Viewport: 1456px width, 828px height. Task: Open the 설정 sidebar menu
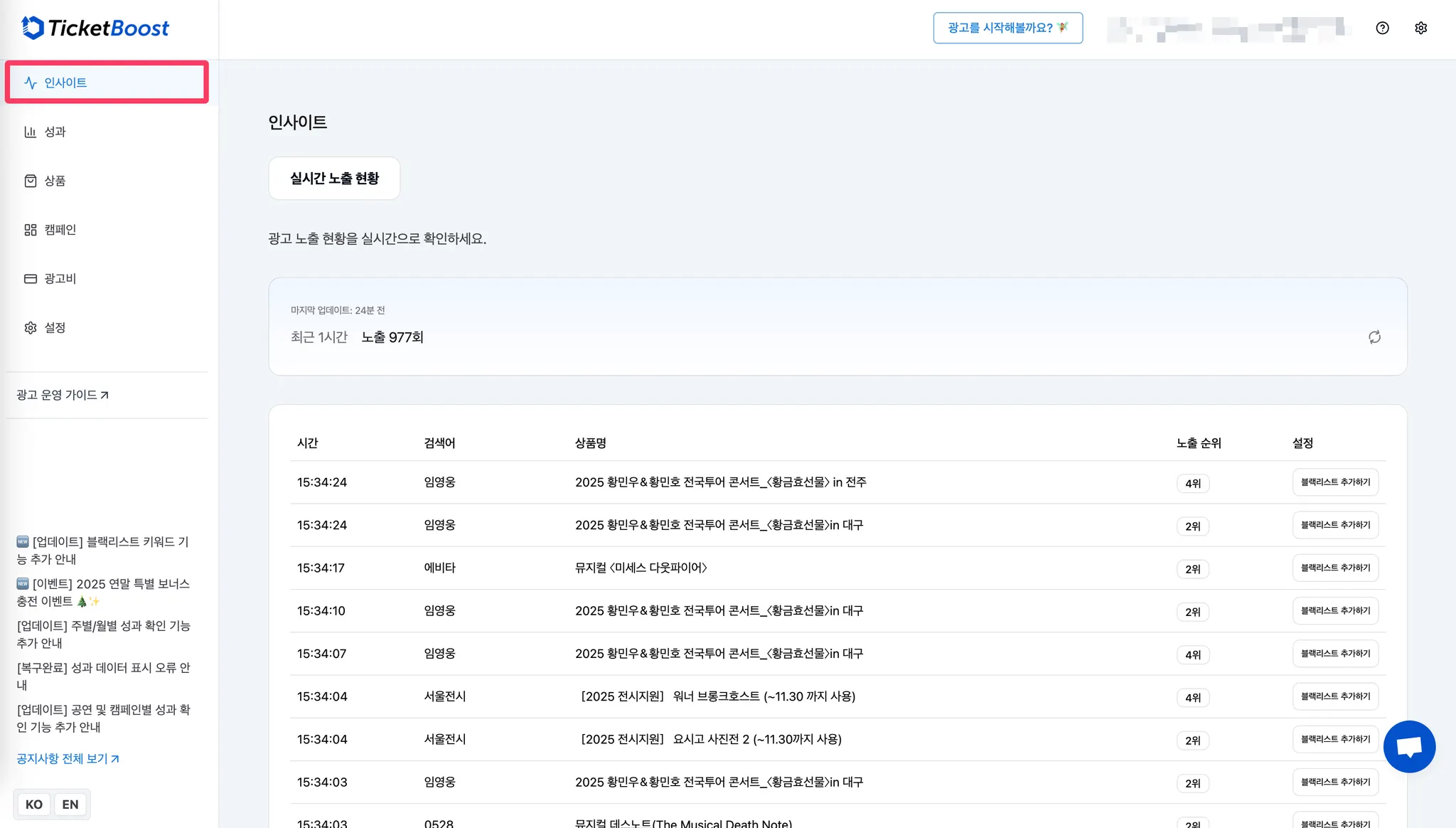tap(54, 328)
